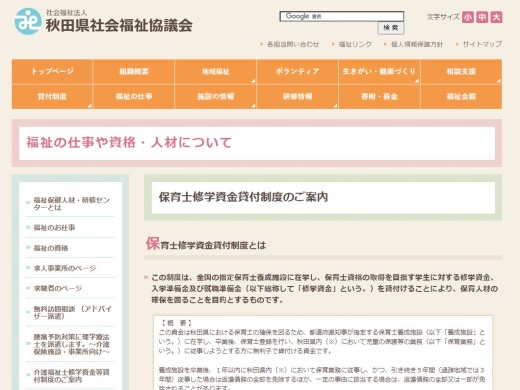Expand ボランティア menu dropdown

(297, 71)
